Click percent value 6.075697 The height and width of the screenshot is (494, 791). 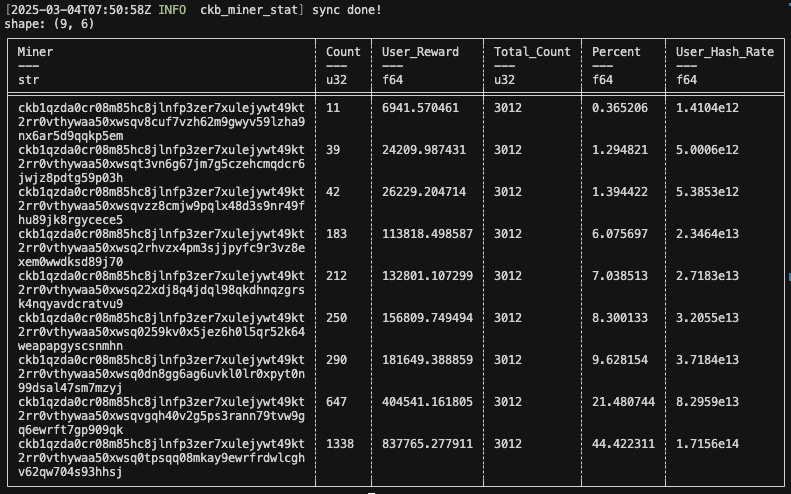click(x=619, y=234)
